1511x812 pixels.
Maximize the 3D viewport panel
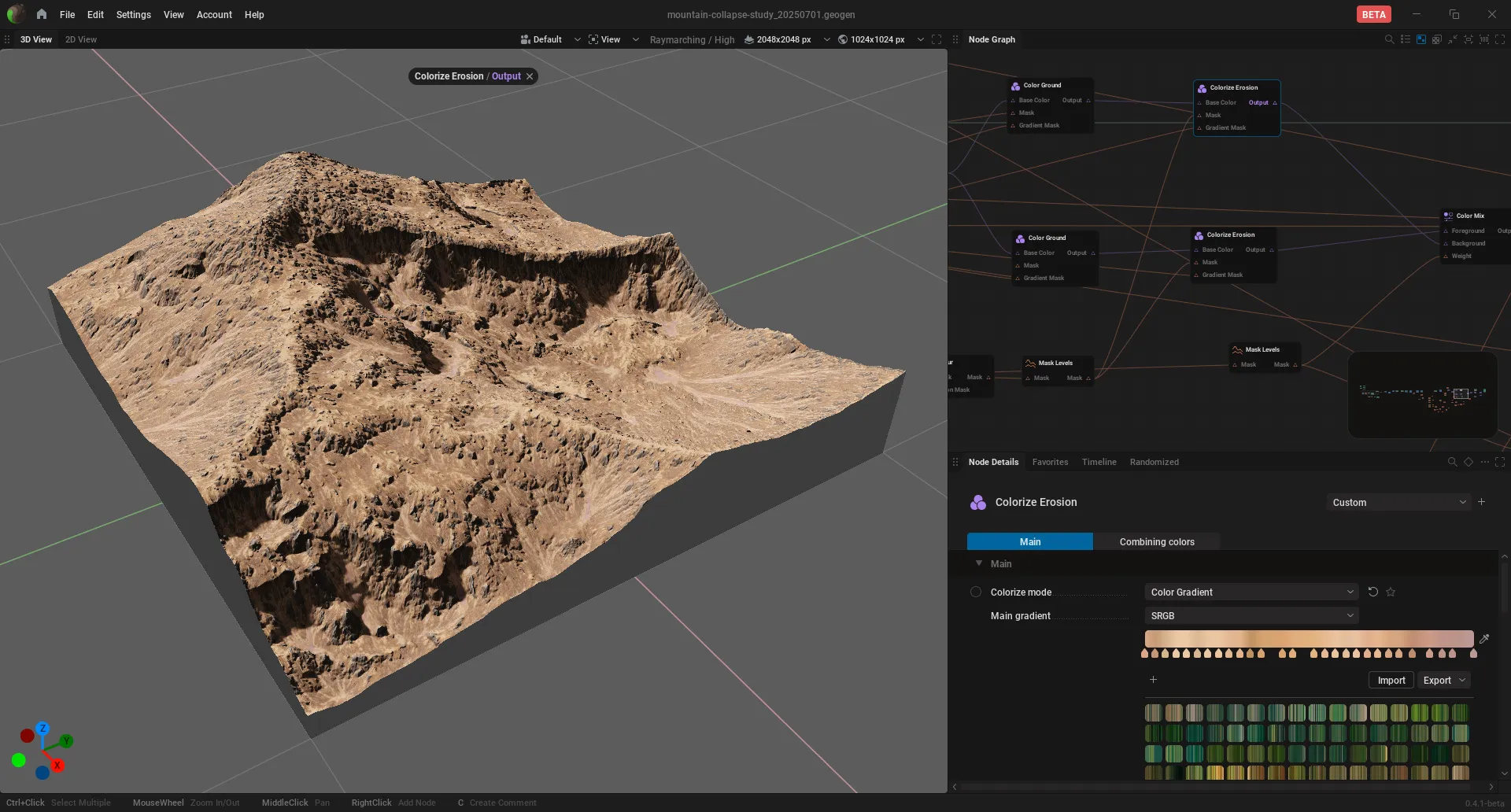point(937,39)
